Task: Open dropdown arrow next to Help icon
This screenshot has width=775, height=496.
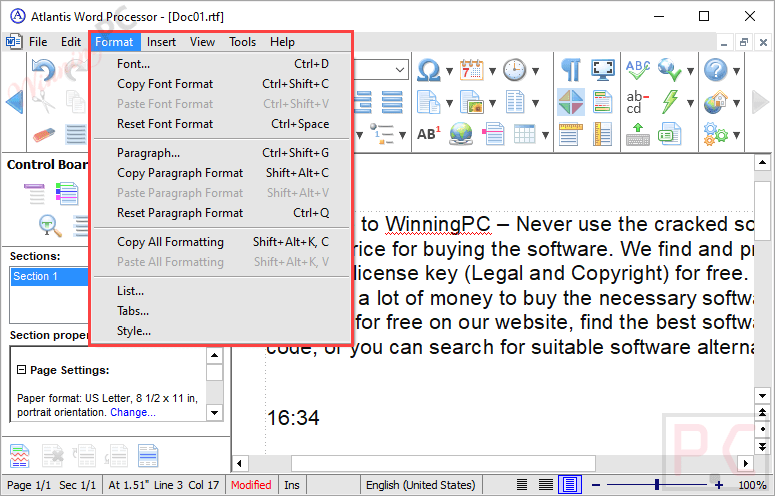Action: tap(736, 71)
